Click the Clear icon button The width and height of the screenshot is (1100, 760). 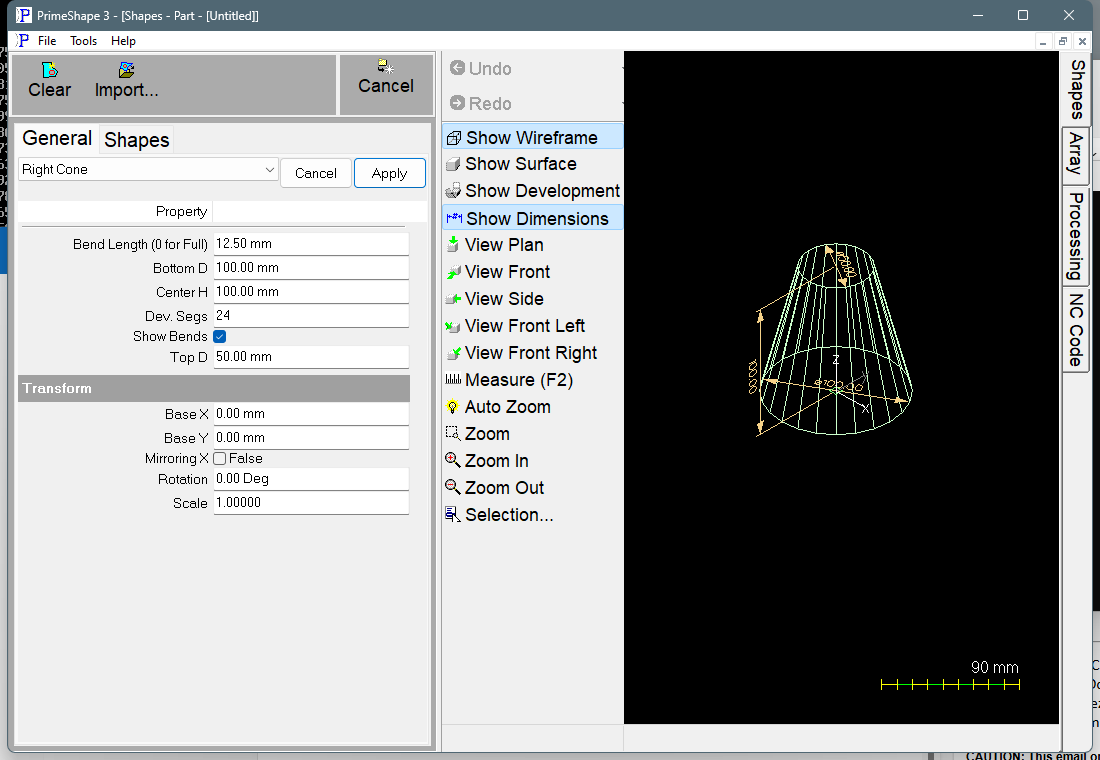[x=49, y=80]
